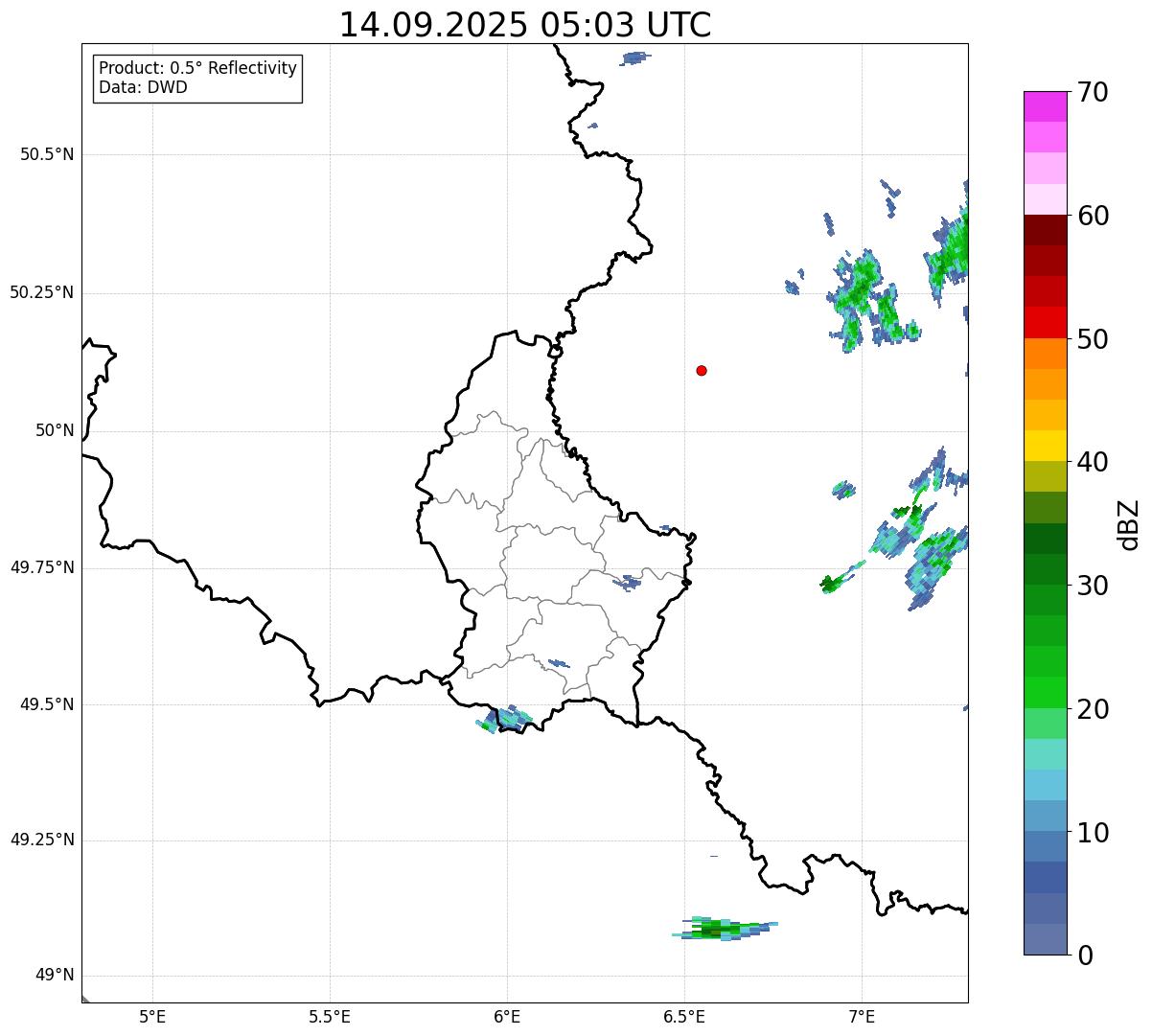The height and width of the screenshot is (1036, 1152).
Task: Click the green radar echo below 49.25°N
Action: click(724, 928)
